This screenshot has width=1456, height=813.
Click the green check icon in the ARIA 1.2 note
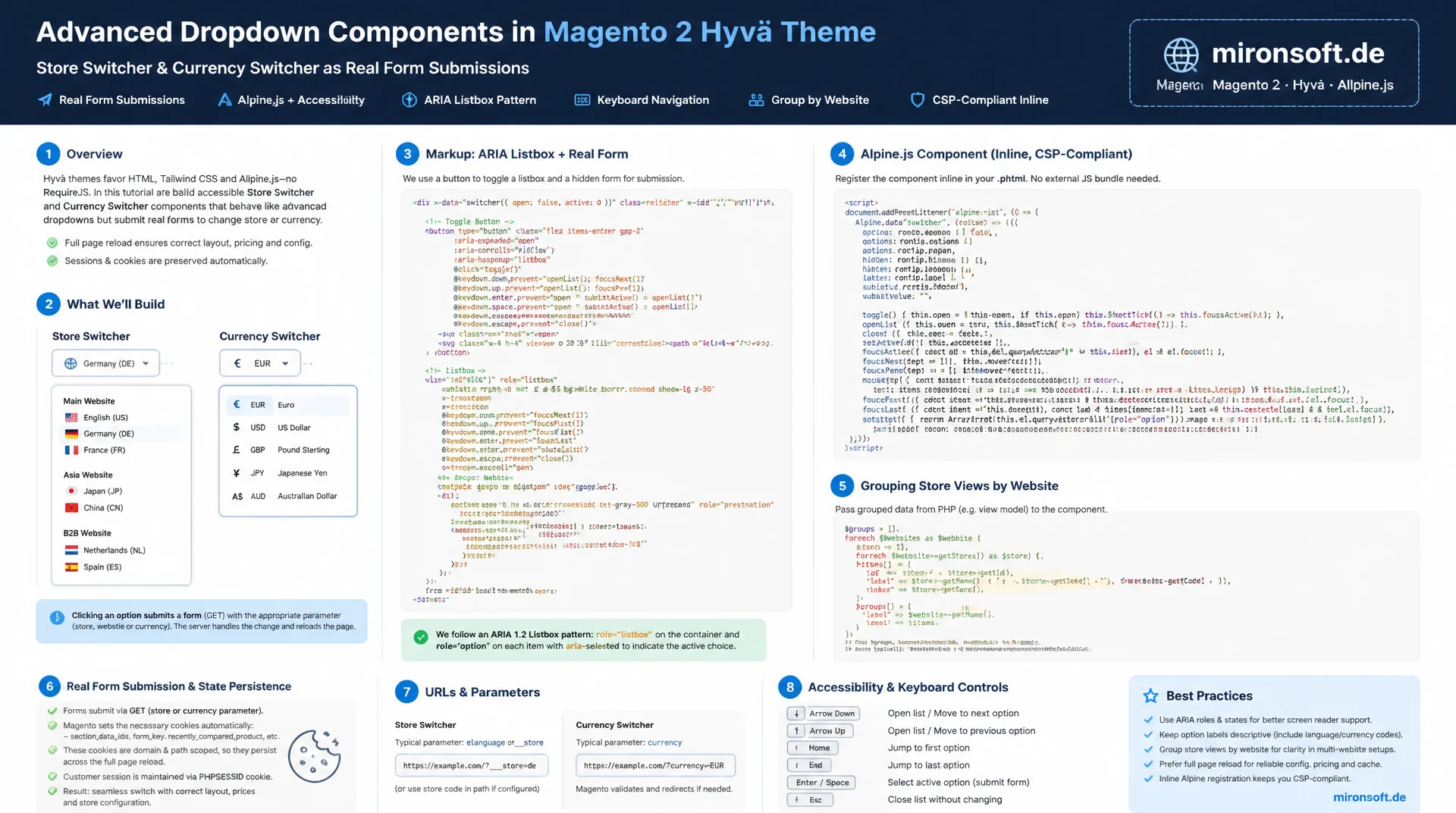pos(421,638)
